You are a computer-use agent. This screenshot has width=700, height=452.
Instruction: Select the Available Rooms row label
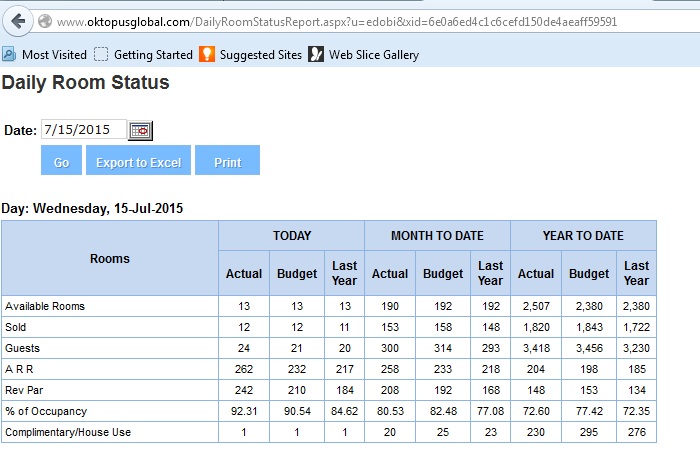[x=45, y=306]
